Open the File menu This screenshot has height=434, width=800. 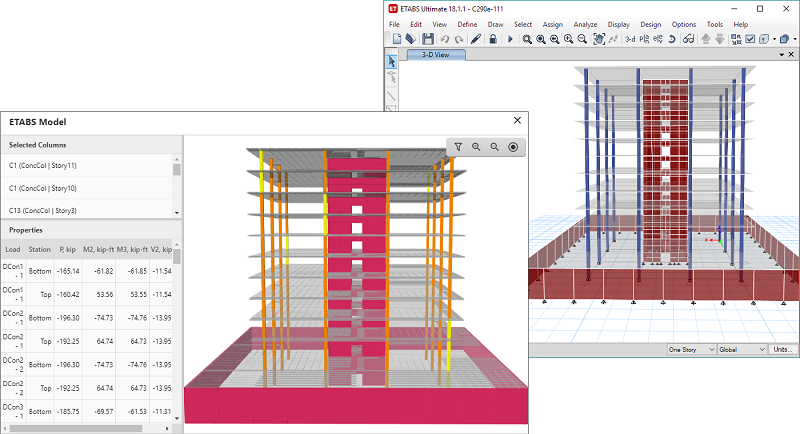394,24
